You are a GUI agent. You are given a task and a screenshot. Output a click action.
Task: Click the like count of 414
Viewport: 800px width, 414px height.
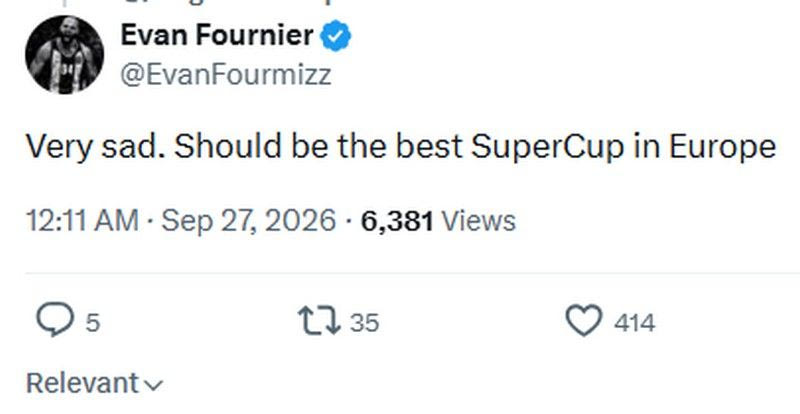coord(634,323)
